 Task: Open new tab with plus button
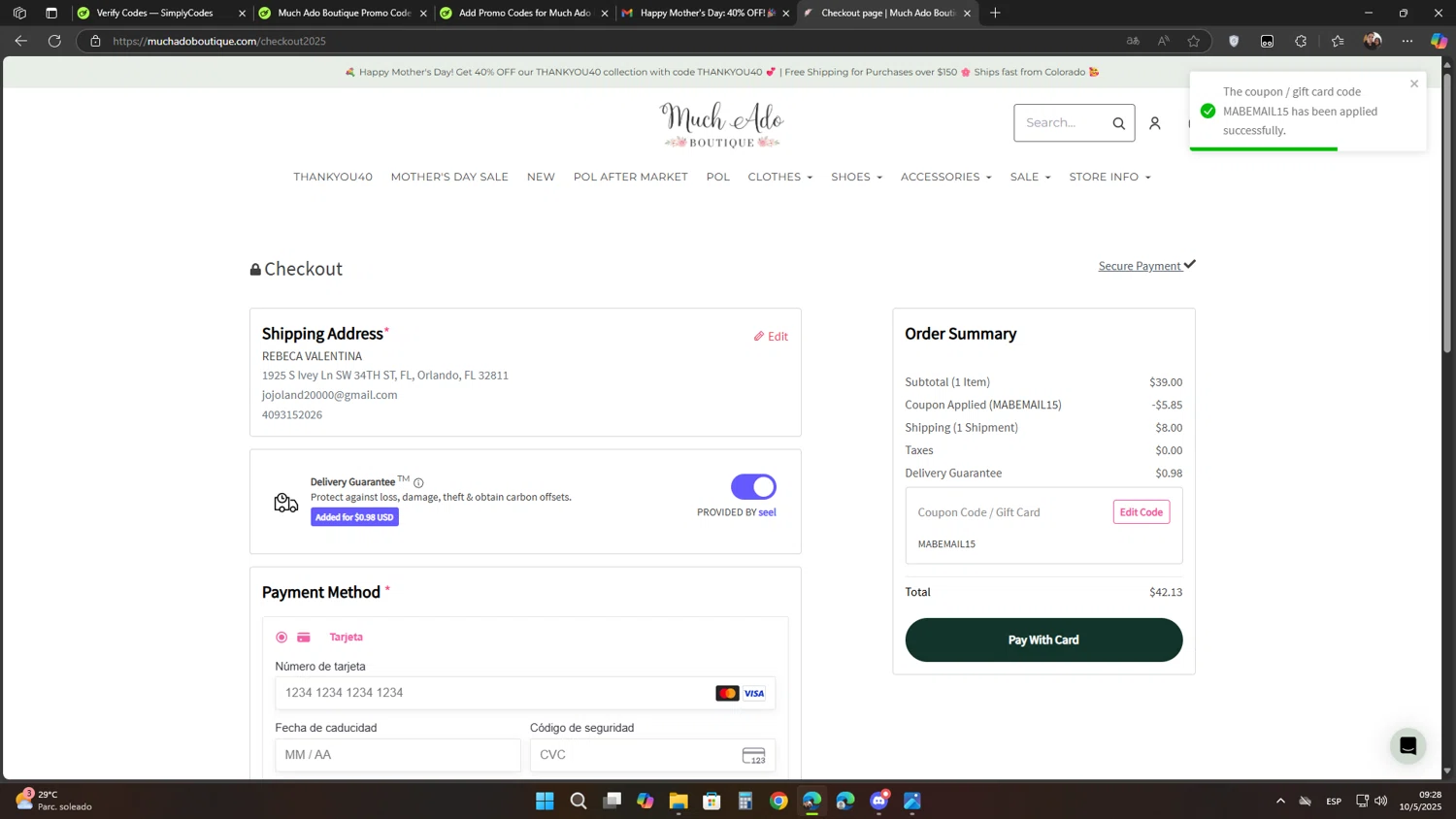pos(995,13)
